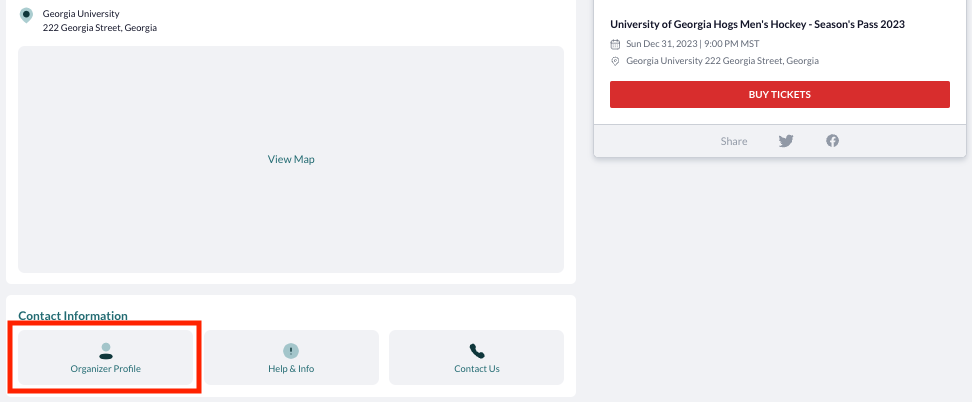Open the Help & Info card
The image size is (972, 402).
click(x=291, y=357)
